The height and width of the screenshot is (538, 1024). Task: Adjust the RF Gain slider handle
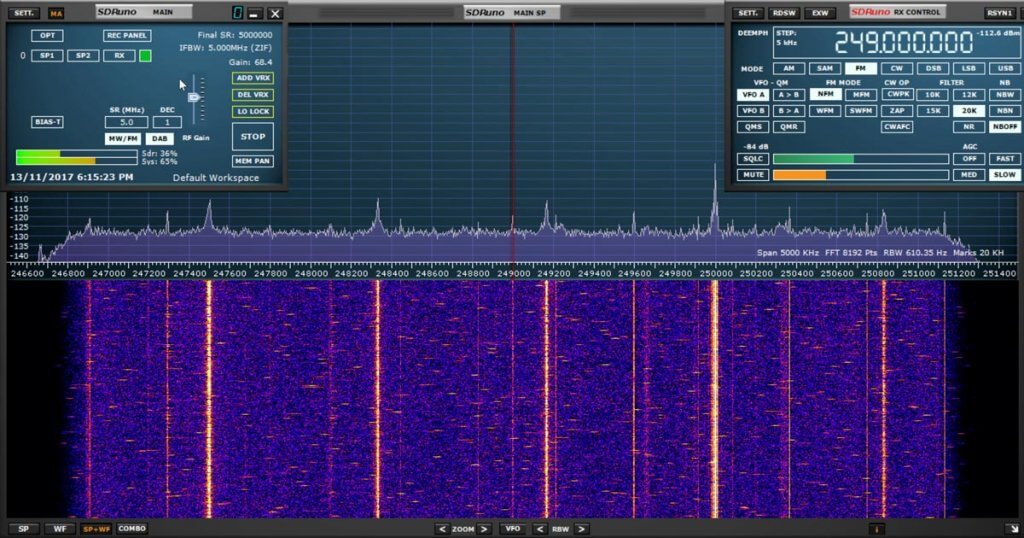coord(194,97)
